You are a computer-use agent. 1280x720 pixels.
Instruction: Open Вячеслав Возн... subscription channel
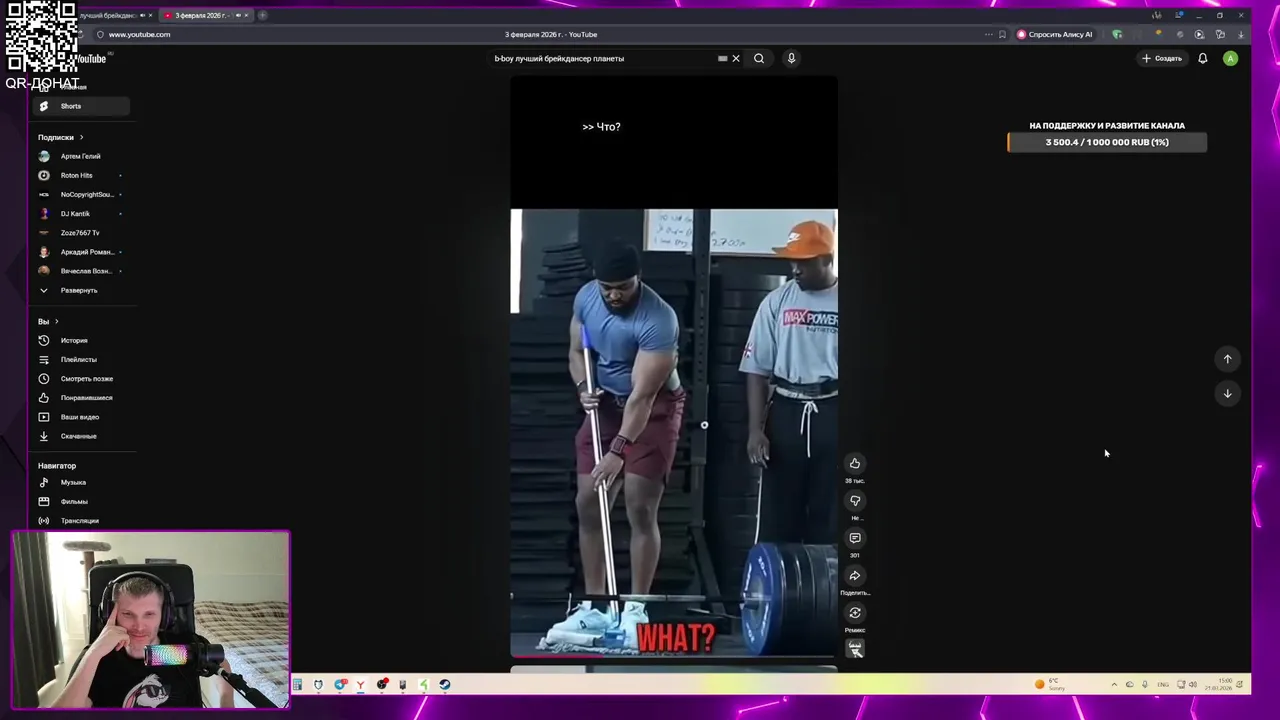point(80,271)
